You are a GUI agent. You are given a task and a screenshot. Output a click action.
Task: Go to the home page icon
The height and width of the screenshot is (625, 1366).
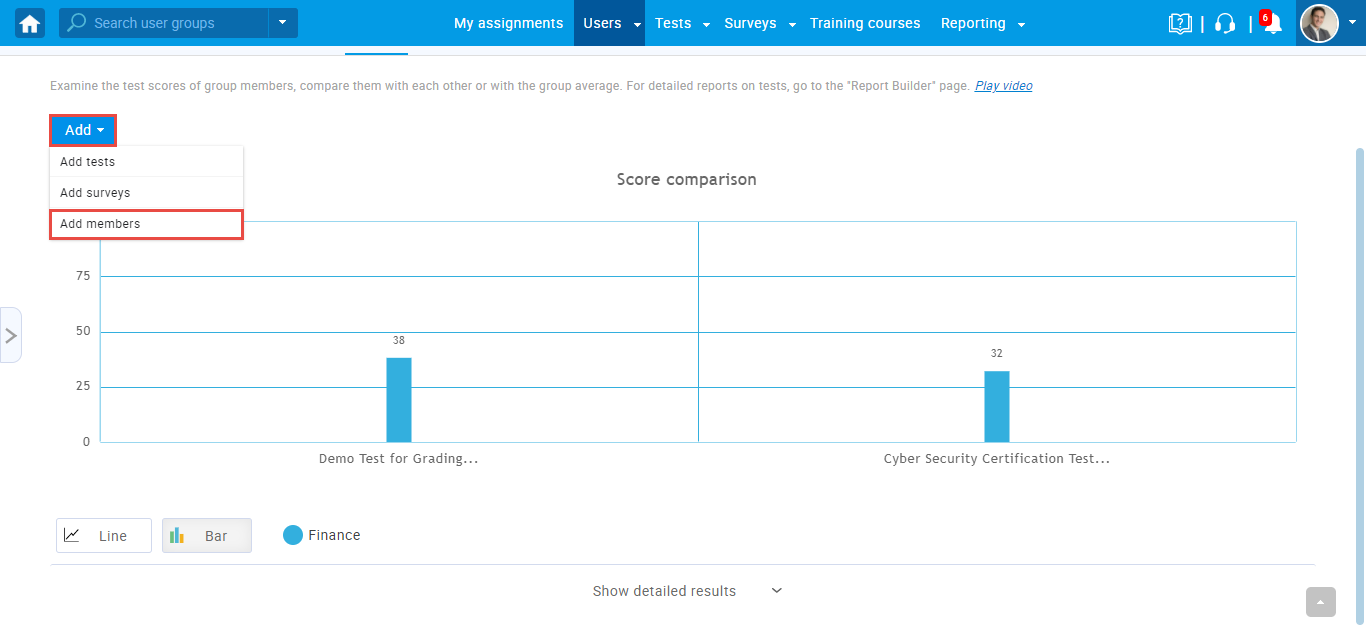pos(30,23)
